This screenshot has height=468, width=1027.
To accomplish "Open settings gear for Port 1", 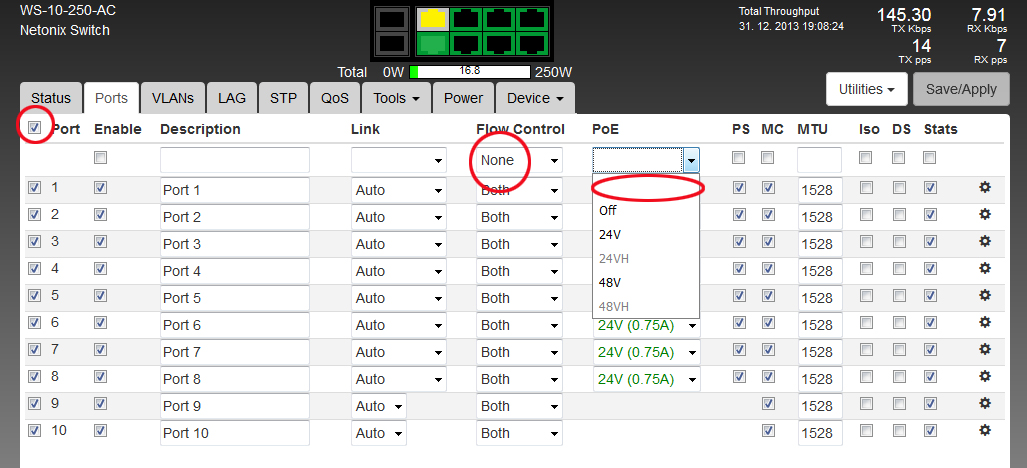I will click(x=984, y=187).
